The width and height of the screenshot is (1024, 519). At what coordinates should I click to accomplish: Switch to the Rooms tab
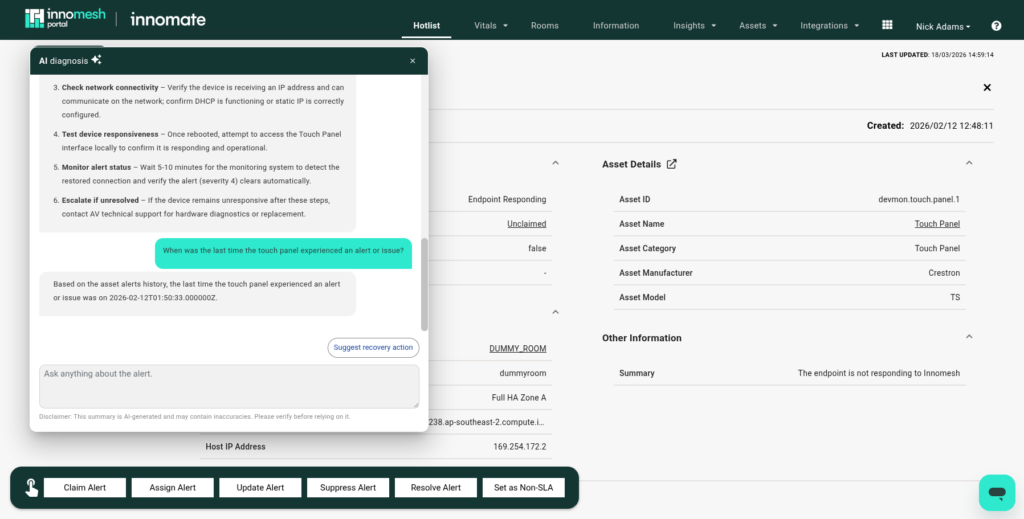pyautogui.click(x=545, y=26)
